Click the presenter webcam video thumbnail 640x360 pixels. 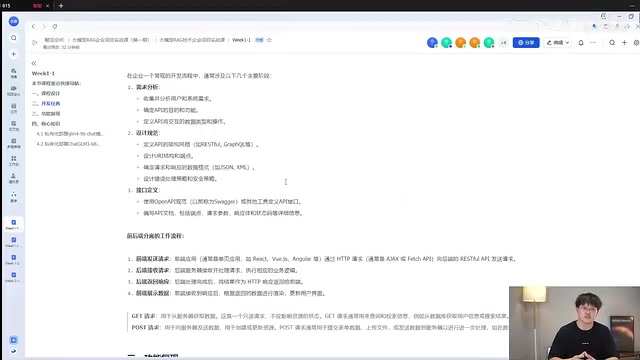574,323
